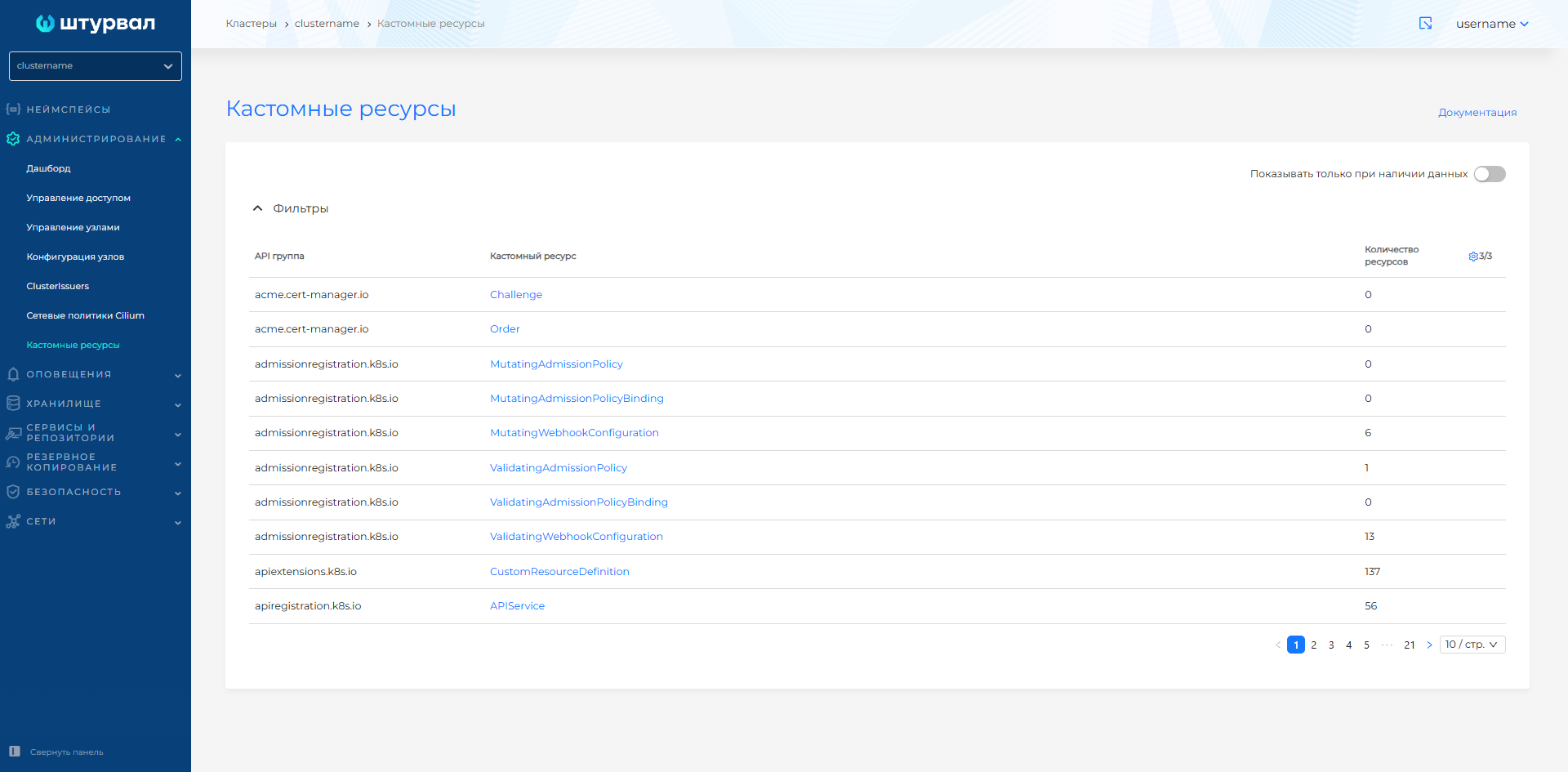Click the collapse panel icon at sidebar bottom

(x=15, y=752)
